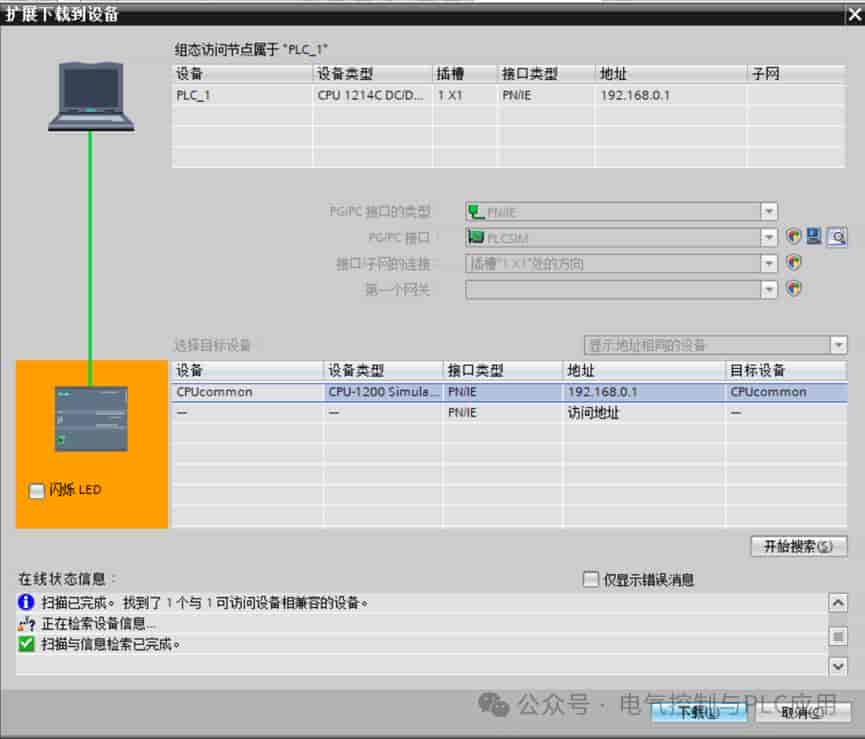Open the PG/PC interface type PN/IE dropdown

click(x=768, y=212)
